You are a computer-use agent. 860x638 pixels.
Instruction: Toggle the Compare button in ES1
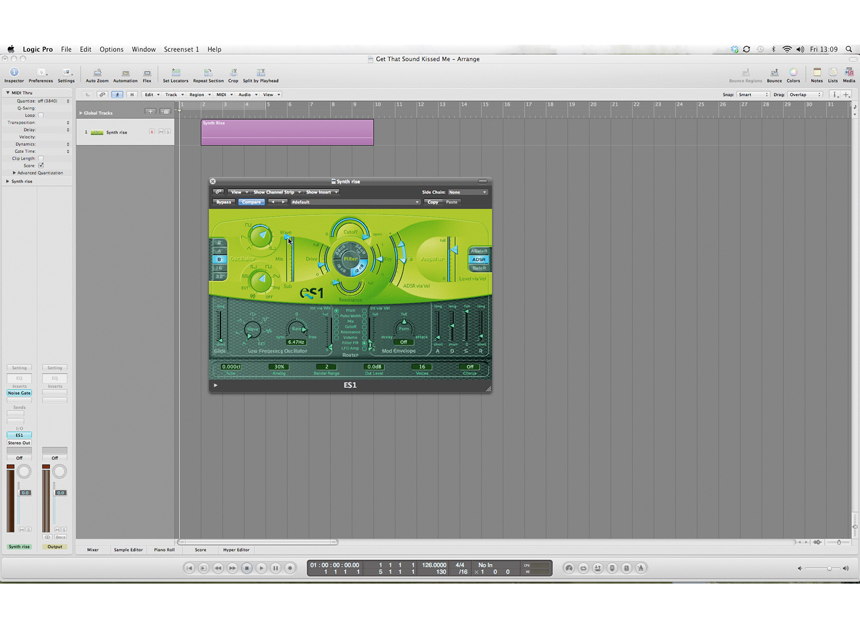coord(251,202)
